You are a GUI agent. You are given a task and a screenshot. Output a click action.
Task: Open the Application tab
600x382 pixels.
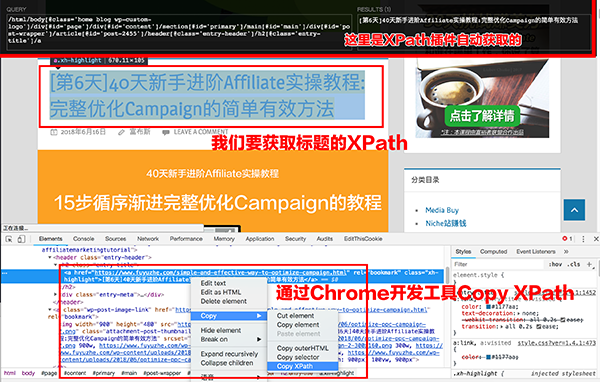[x=260, y=239]
